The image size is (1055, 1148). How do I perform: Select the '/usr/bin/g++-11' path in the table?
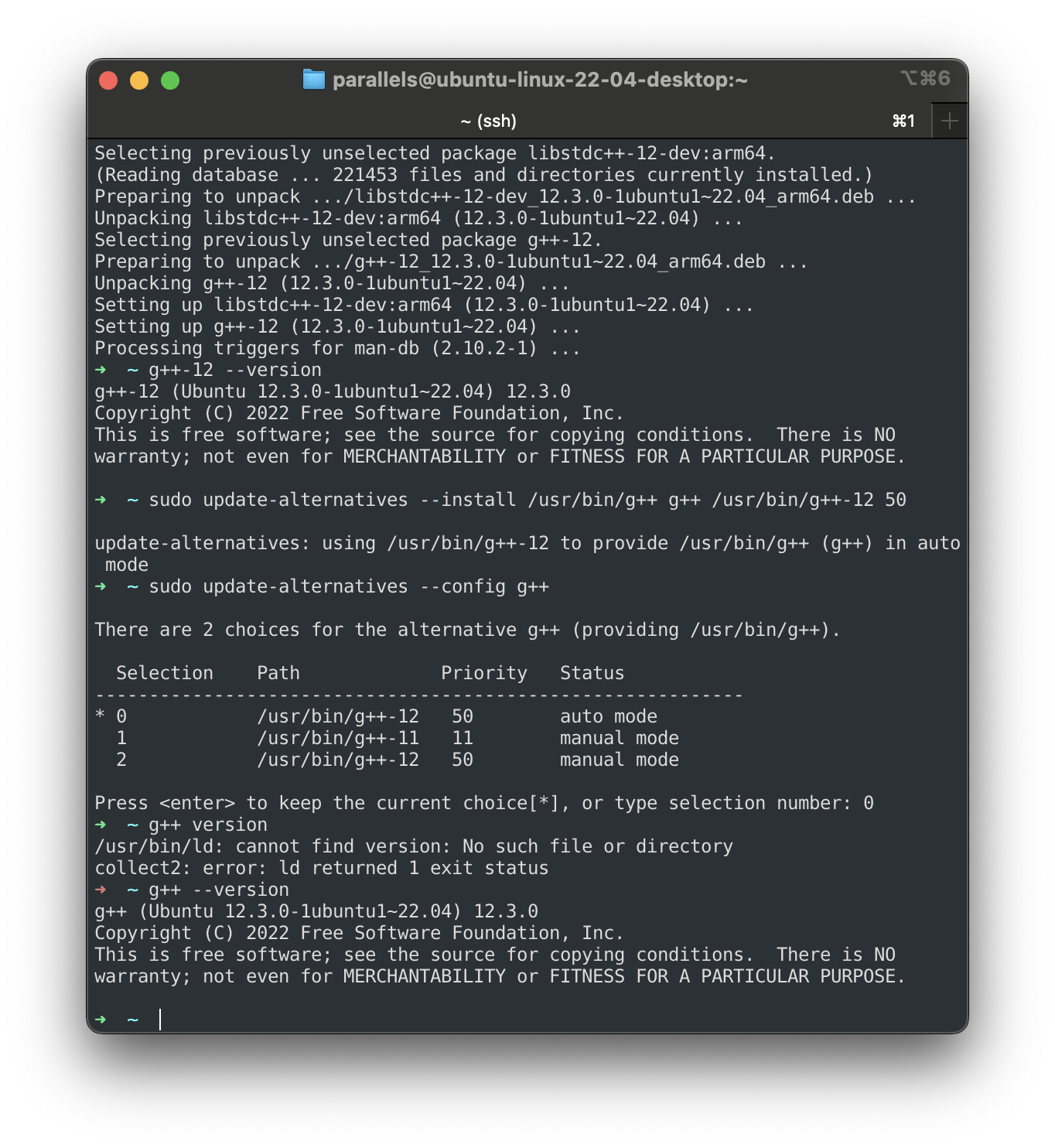[338, 738]
